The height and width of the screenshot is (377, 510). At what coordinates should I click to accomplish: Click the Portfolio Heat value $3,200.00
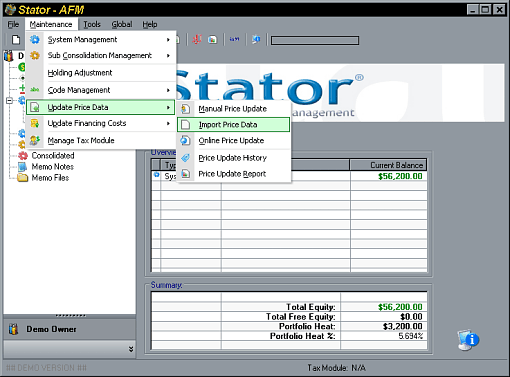click(402, 326)
